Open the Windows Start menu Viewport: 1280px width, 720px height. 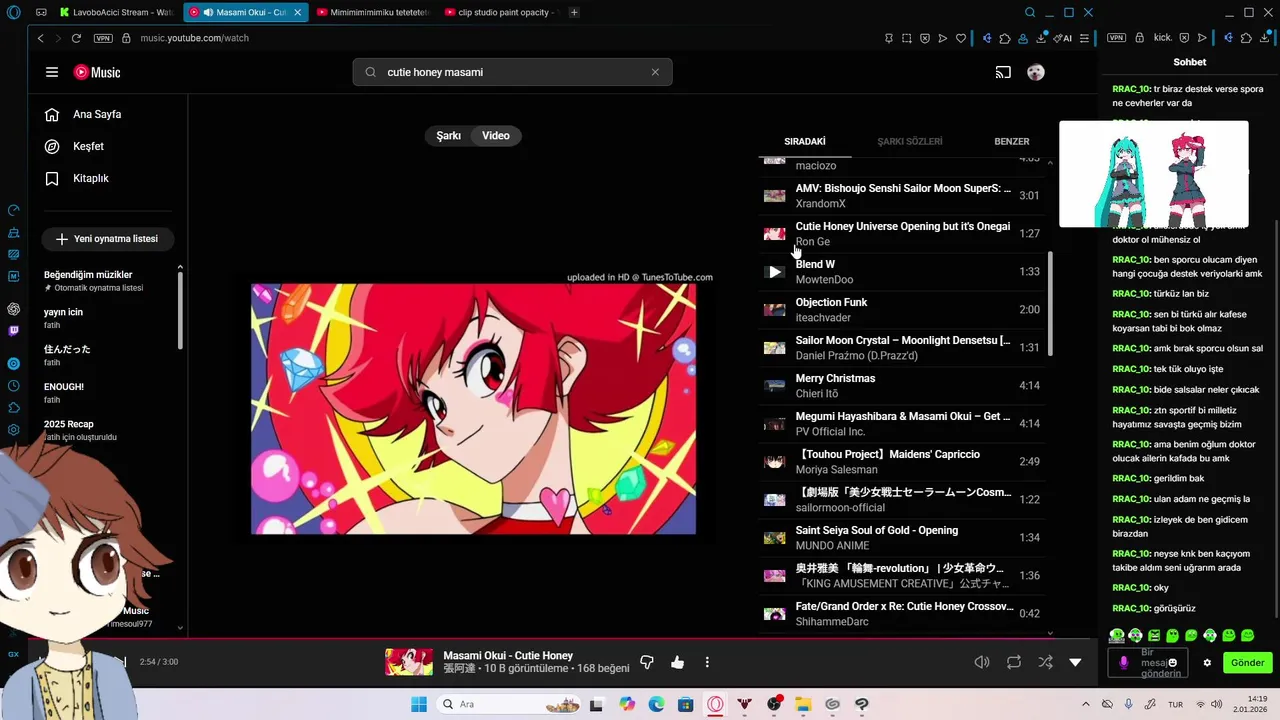[x=419, y=704]
